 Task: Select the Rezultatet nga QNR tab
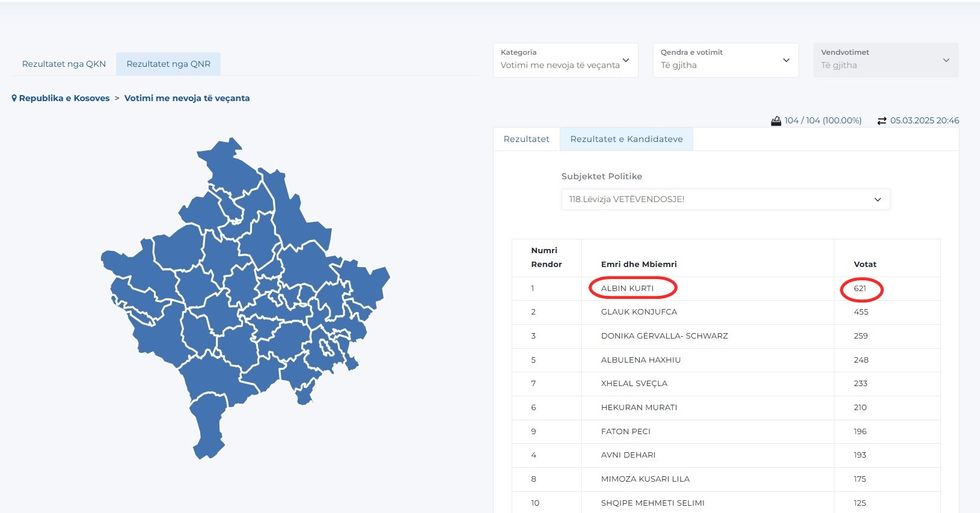(x=168, y=64)
